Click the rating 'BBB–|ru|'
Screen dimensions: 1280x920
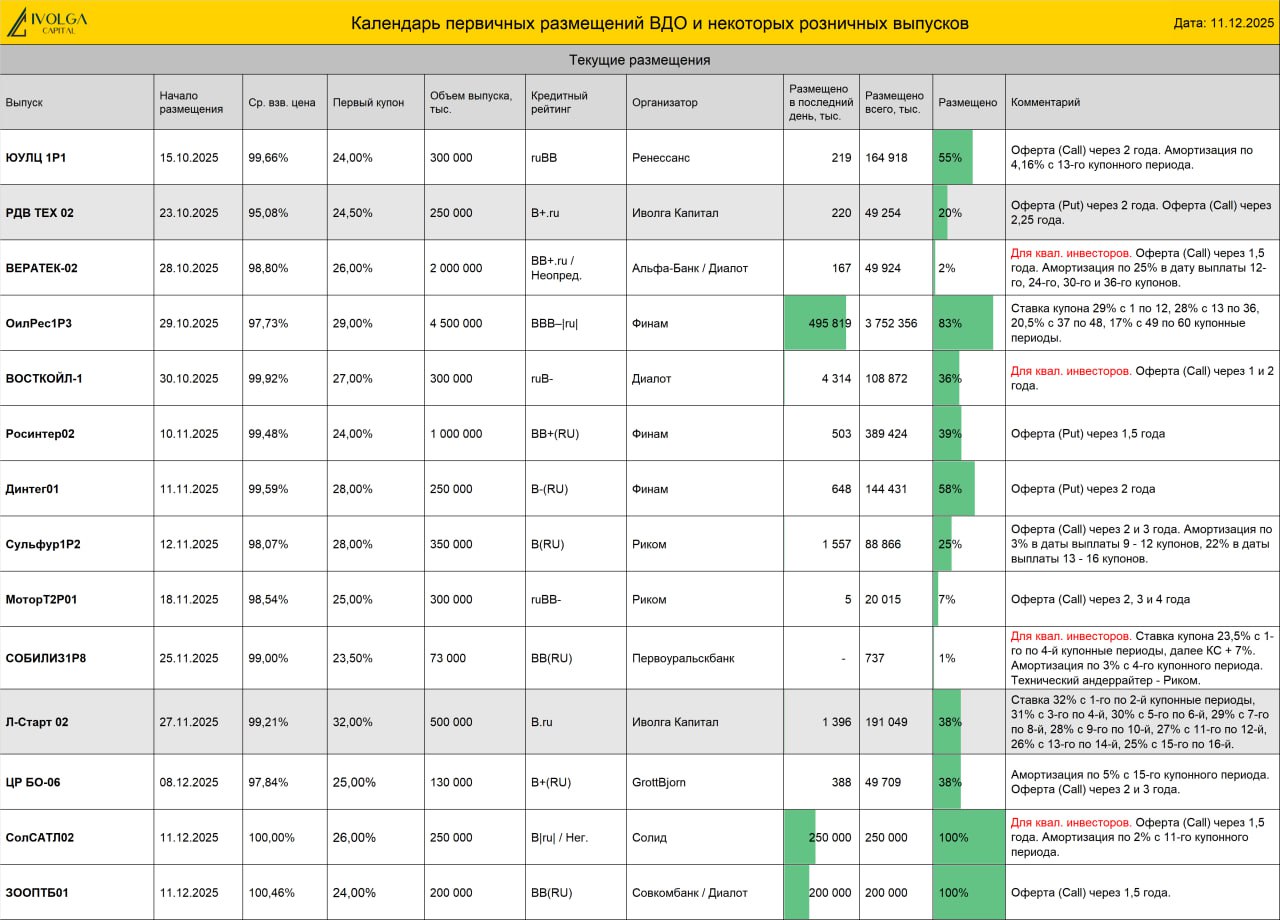[554, 323]
